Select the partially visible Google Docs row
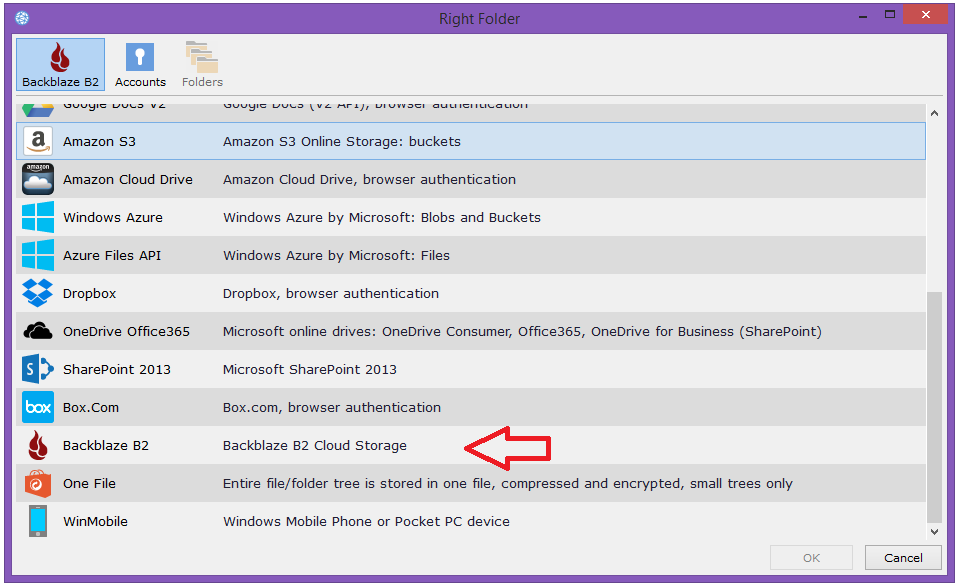The width and height of the screenshot is (958, 588). (x=300, y=108)
